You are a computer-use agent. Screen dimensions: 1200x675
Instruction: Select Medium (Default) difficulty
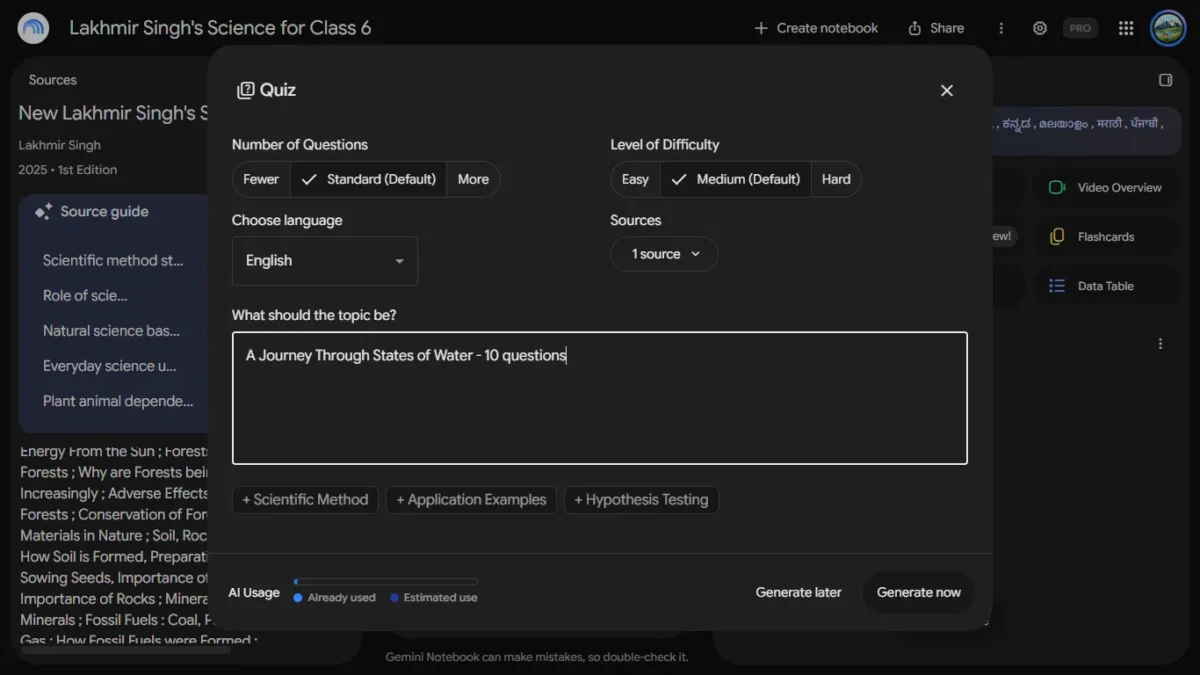[x=735, y=179]
